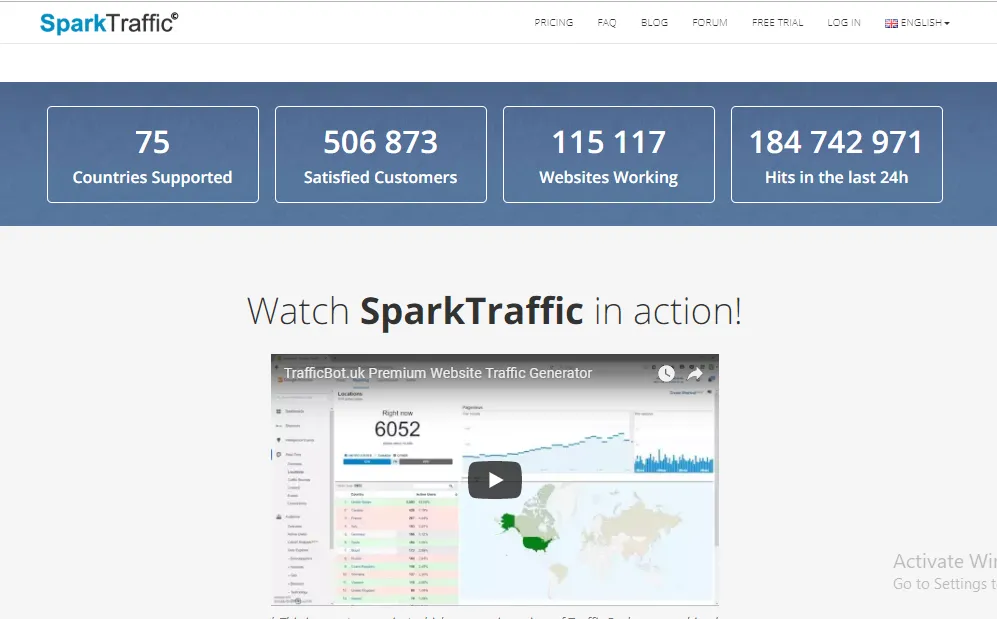Click the Watch SparkTraffic in action heading

[x=495, y=311]
